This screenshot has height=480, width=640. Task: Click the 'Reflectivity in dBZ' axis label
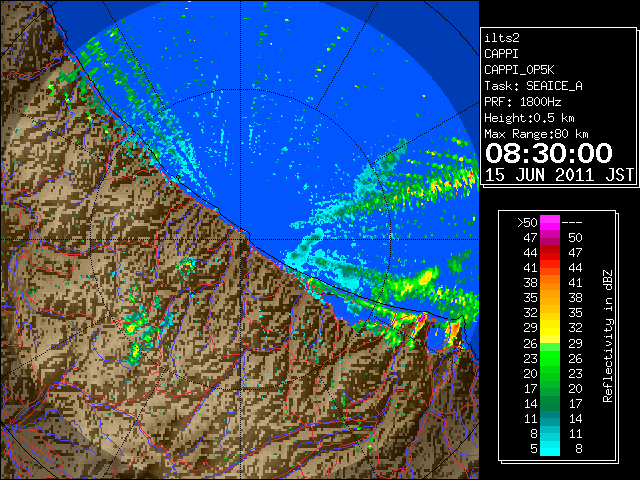[608, 336]
